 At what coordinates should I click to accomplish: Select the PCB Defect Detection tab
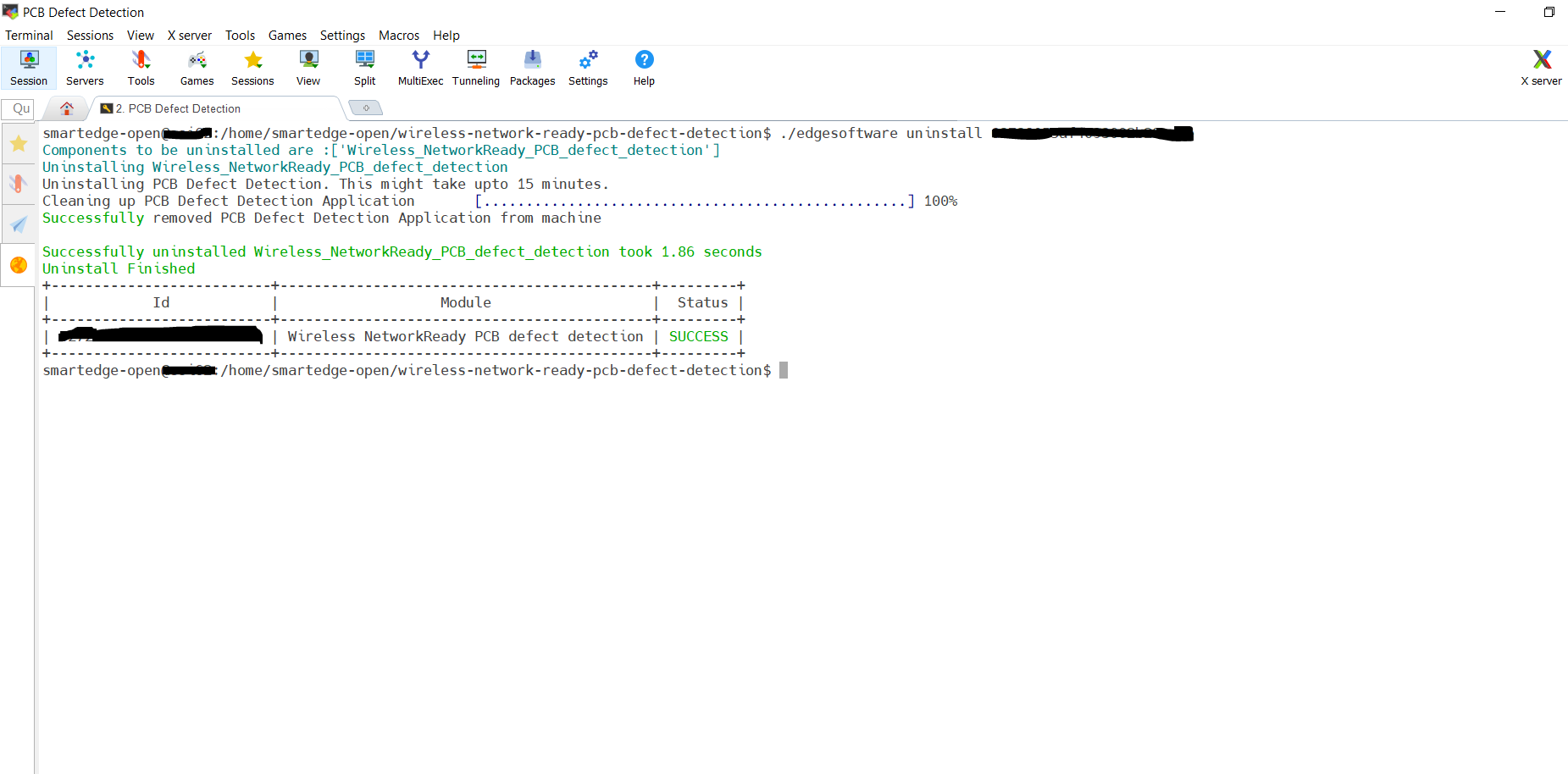[216, 108]
